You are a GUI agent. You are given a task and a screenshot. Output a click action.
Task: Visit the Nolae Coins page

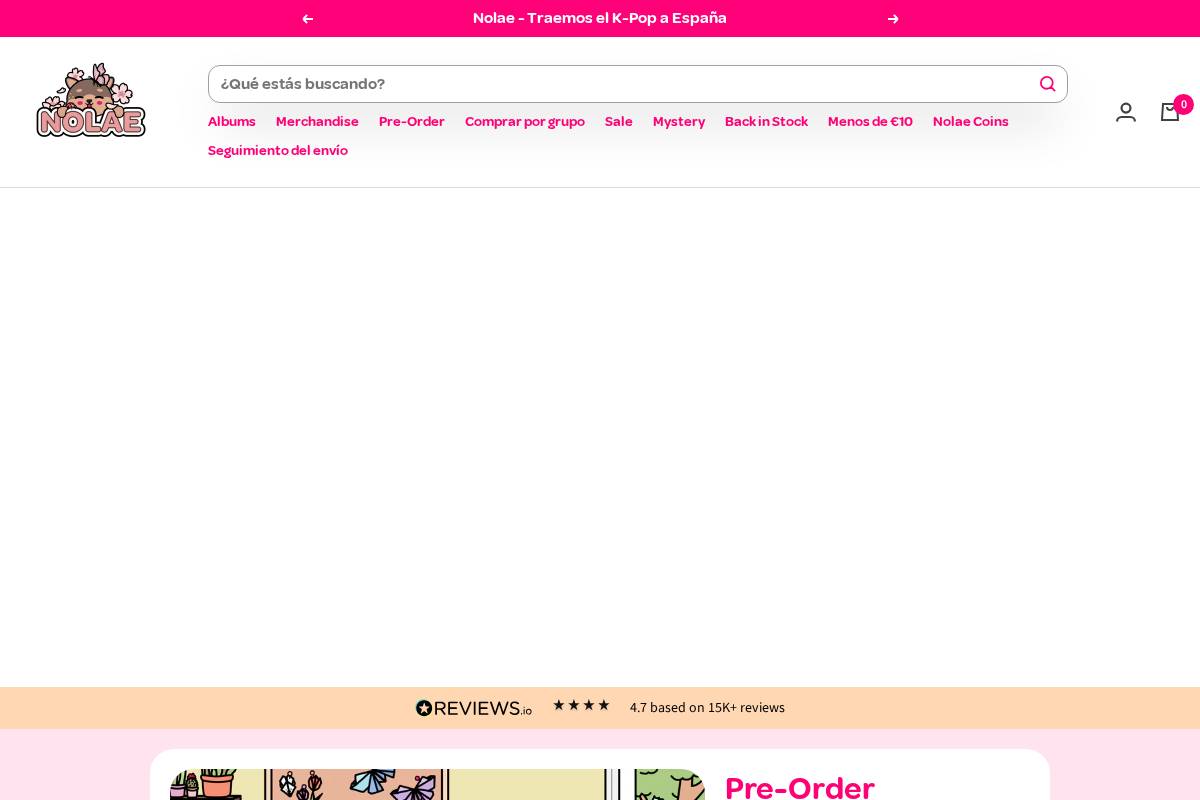tap(970, 122)
